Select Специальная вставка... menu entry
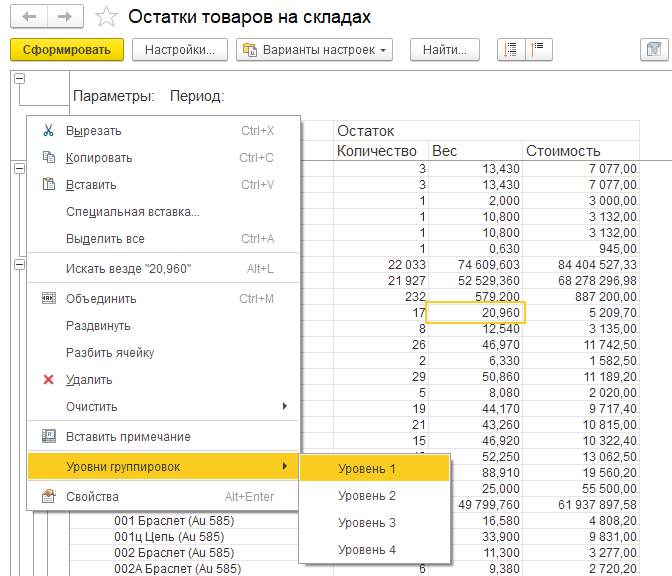The image size is (672, 576). [163, 211]
